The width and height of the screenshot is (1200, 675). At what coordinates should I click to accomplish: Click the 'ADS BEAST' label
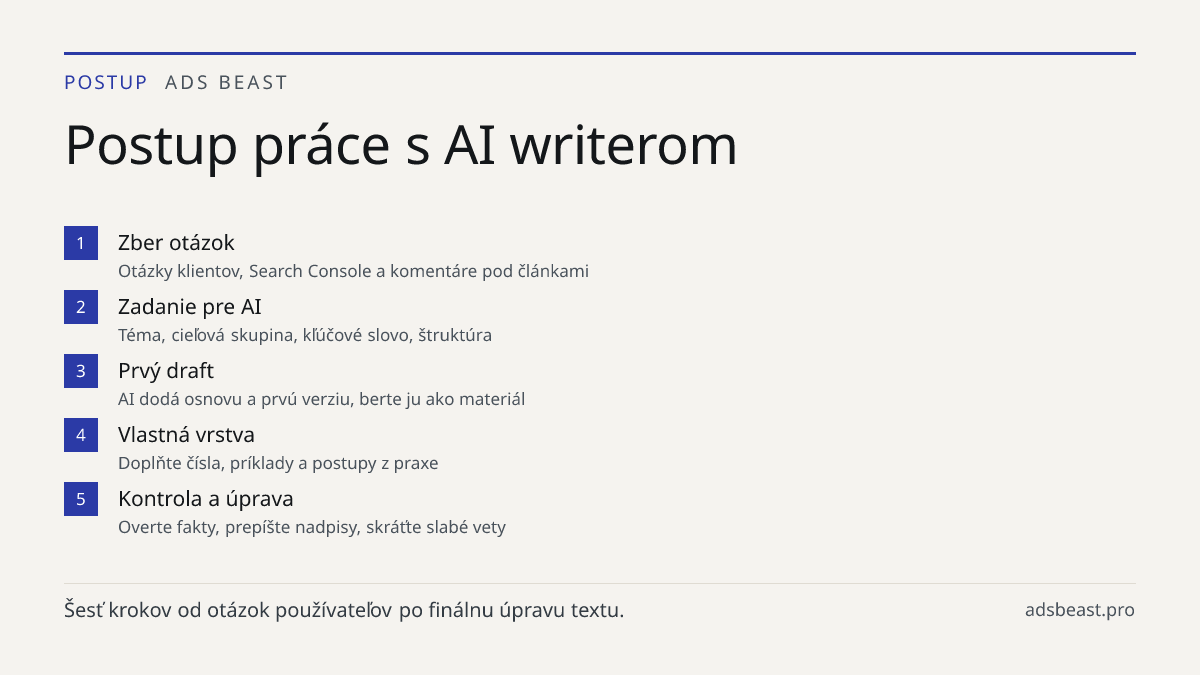pyautogui.click(x=226, y=83)
